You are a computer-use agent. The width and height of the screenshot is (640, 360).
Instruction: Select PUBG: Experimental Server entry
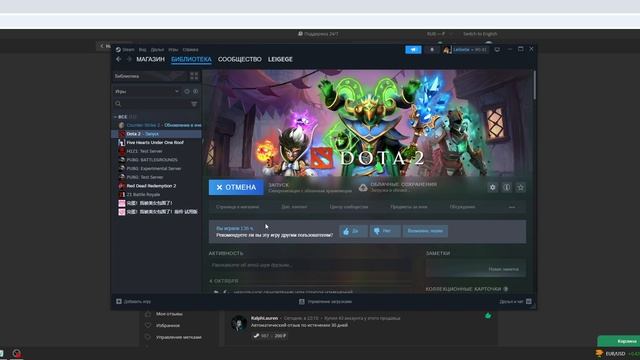(x=156, y=169)
